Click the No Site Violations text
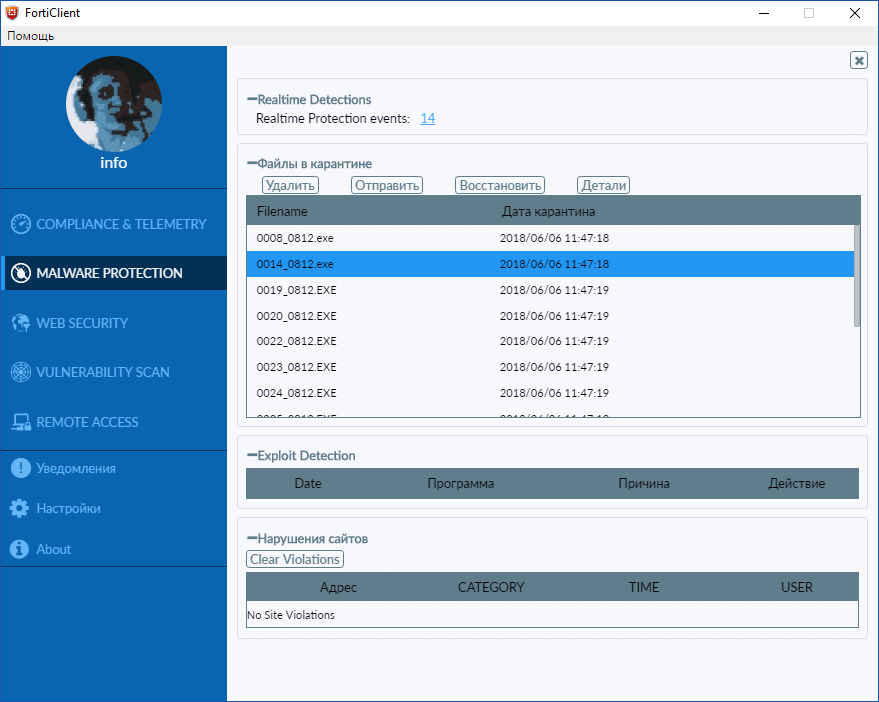 coord(291,615)
